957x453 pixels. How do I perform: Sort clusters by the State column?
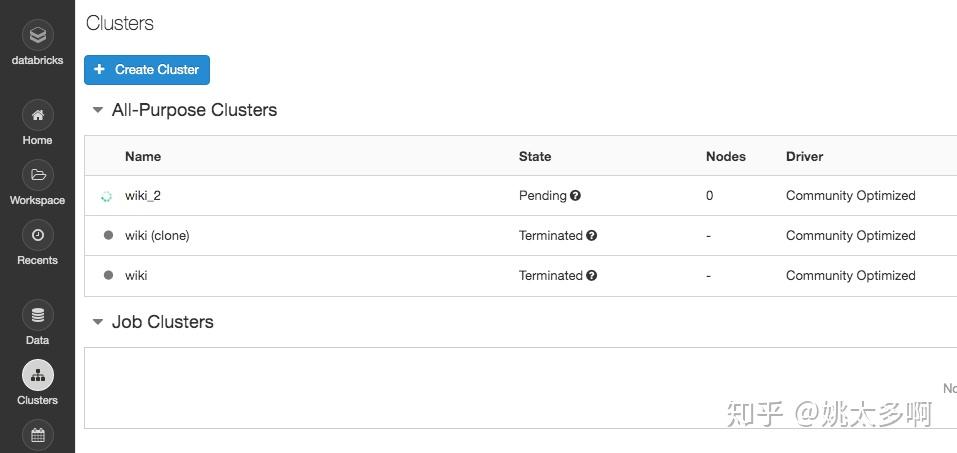coord(535,156)
